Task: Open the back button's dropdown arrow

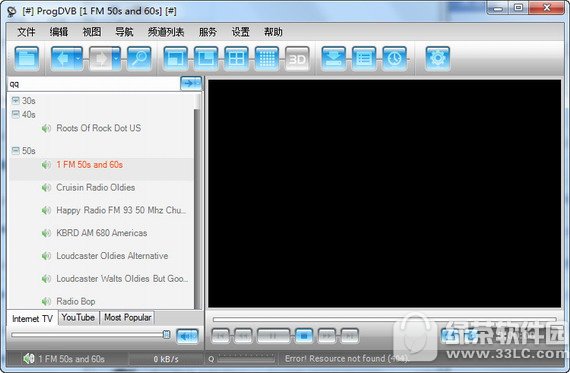Action: click(x=79, y=59)
